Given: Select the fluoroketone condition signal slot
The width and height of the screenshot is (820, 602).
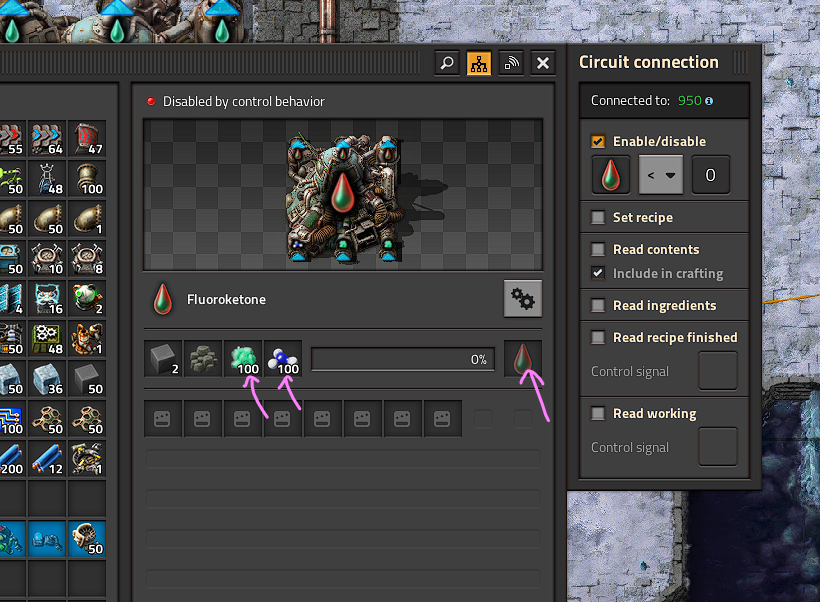Looking at the screenshot, I should point(610,175).
